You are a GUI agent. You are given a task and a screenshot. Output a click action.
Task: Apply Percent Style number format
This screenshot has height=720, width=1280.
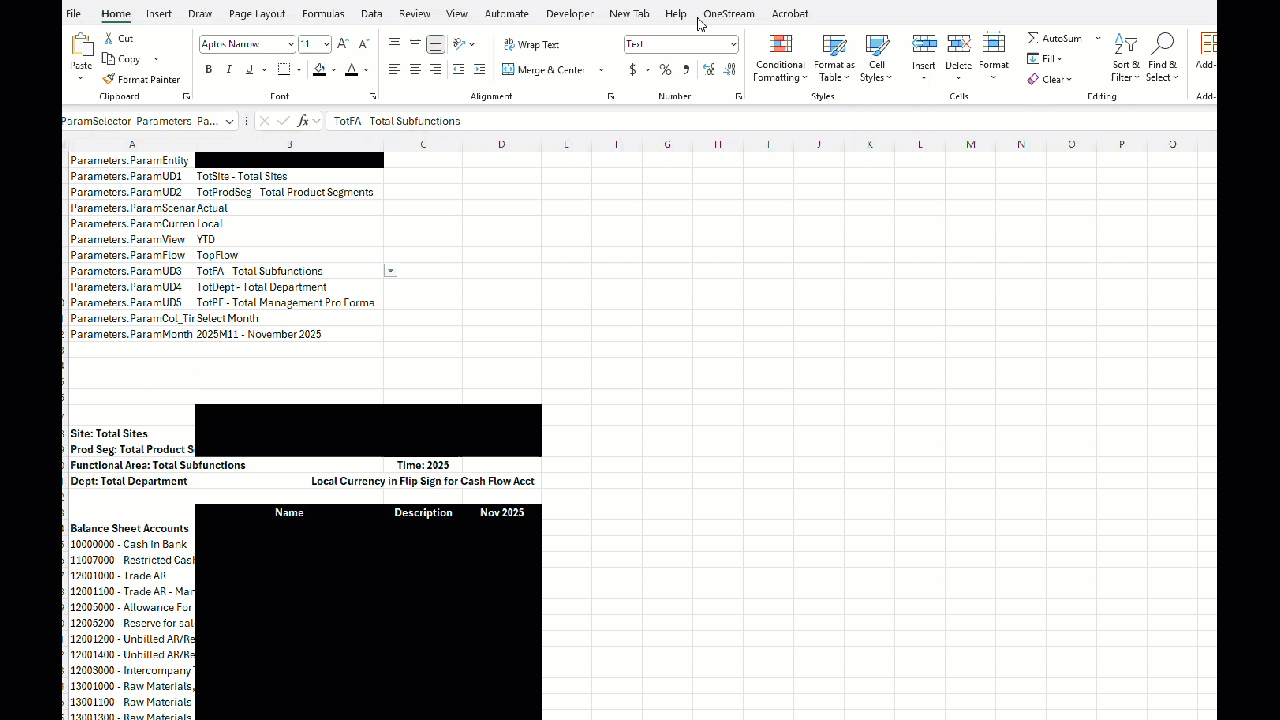click(665, 70)
